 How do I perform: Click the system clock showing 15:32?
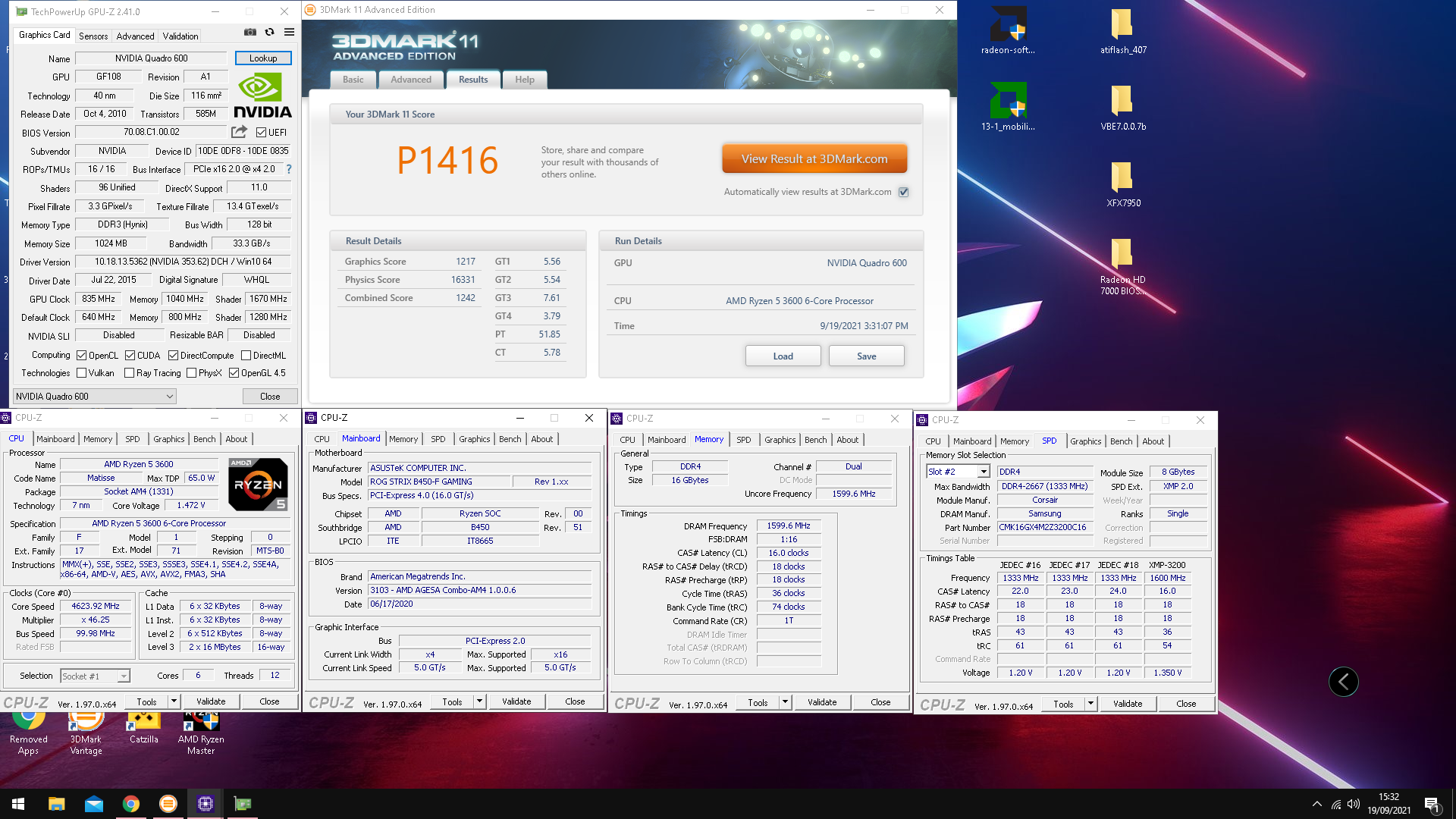click(1389, 797)
